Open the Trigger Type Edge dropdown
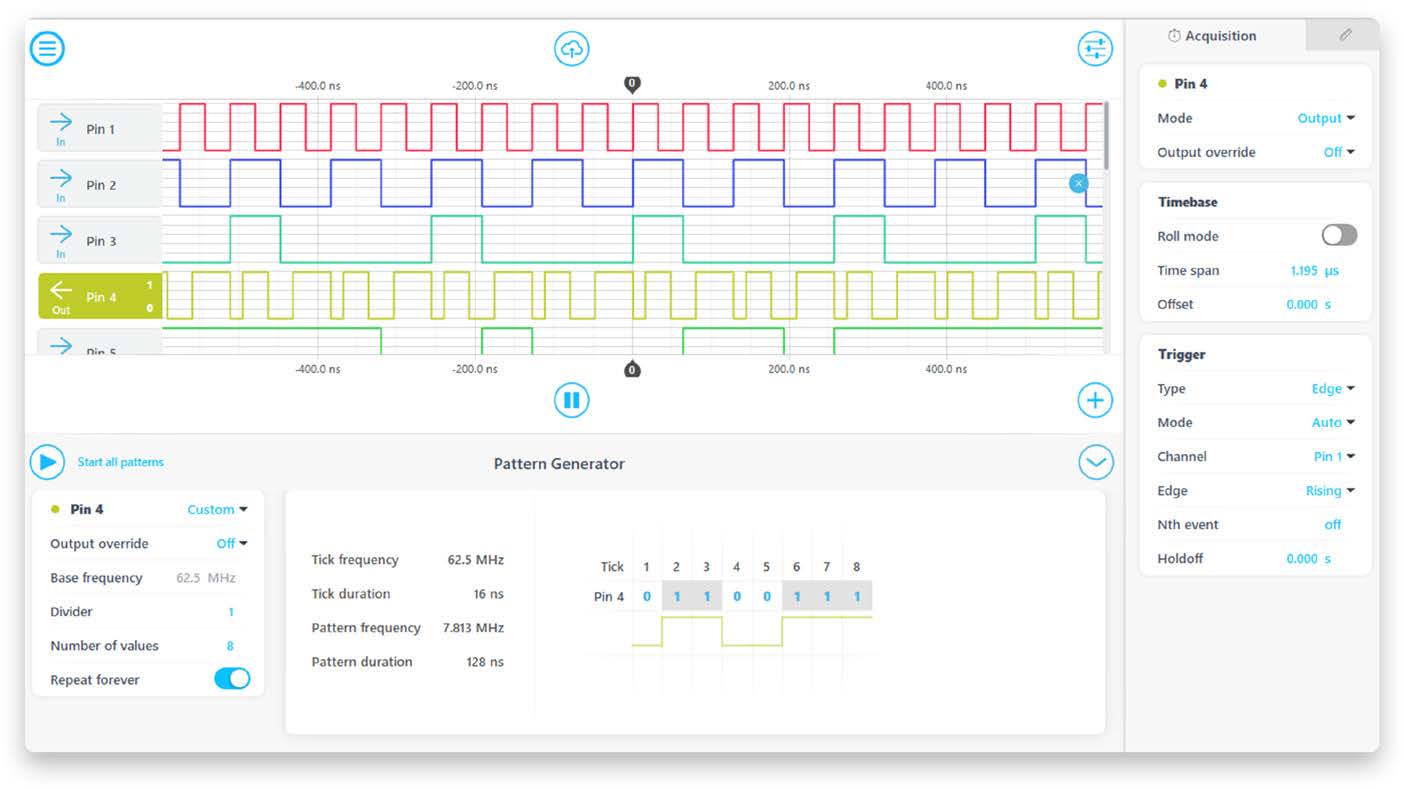 coord(1333,389)
